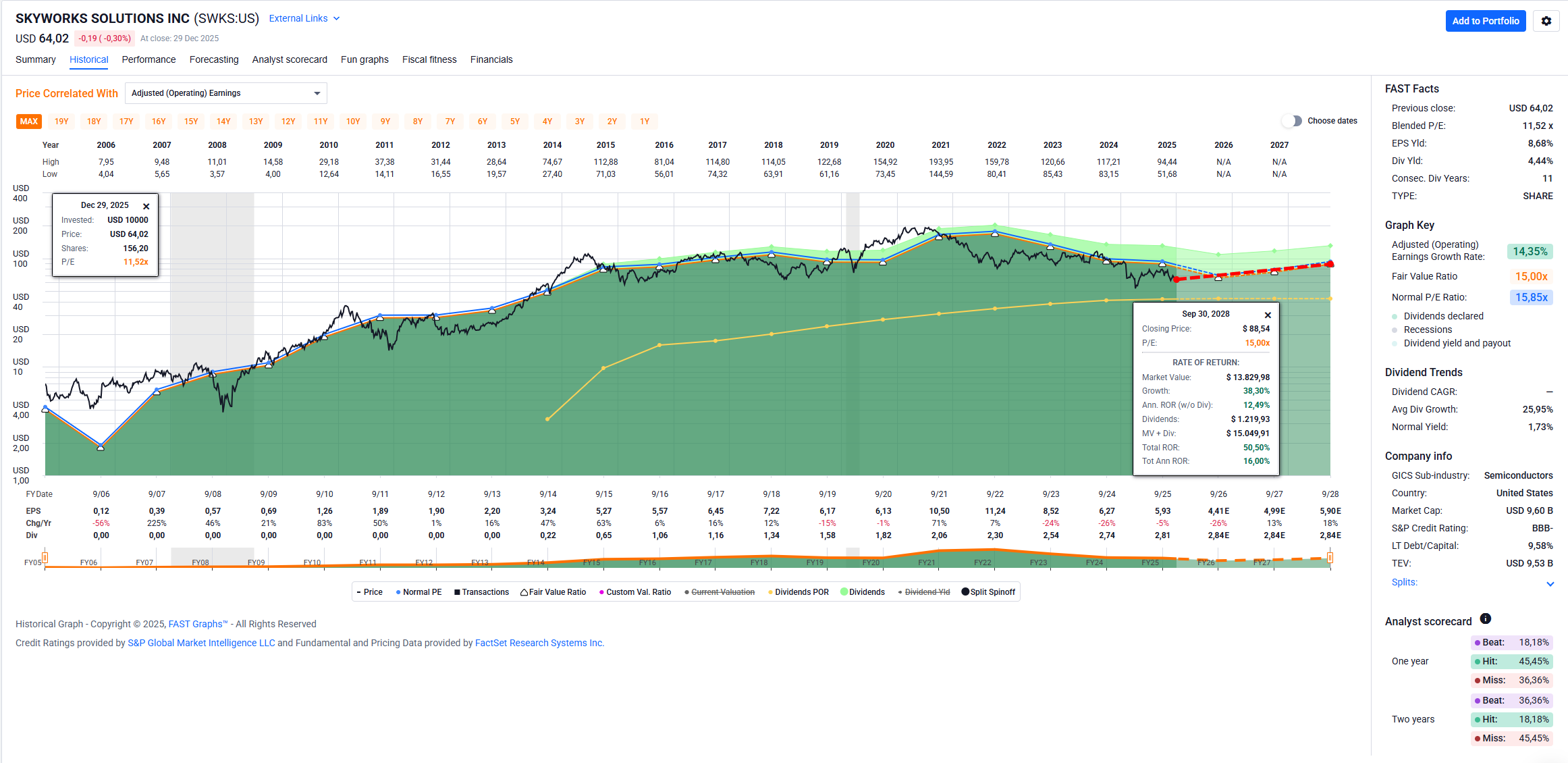The height and width of the screenshot is (763, 1568).
Task: Open the Fiscal fitness tab
Action: point(429,59)
